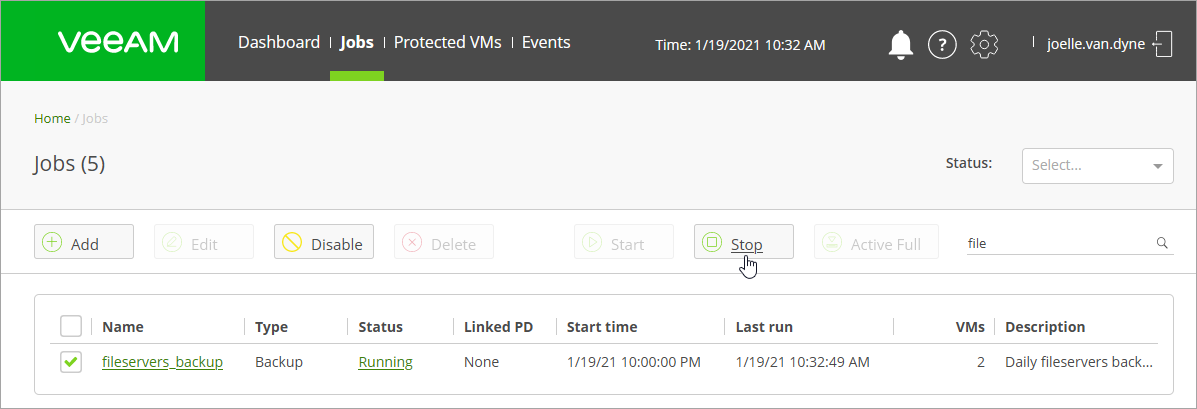Open the help question mark icon
This screenshot has width=1197, height=409.
click(942, 44)
